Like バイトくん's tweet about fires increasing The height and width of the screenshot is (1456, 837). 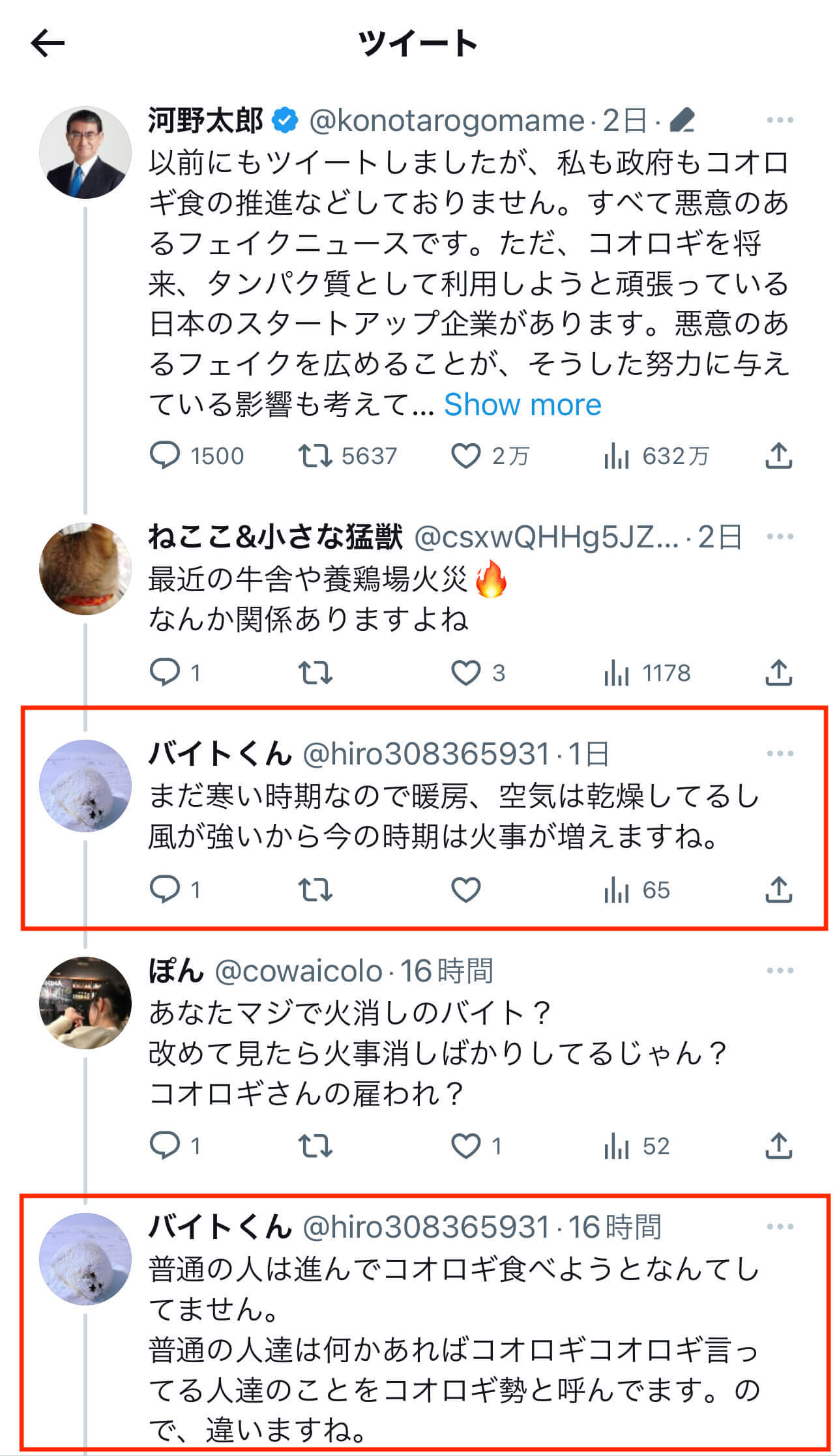tap(466, 890)
